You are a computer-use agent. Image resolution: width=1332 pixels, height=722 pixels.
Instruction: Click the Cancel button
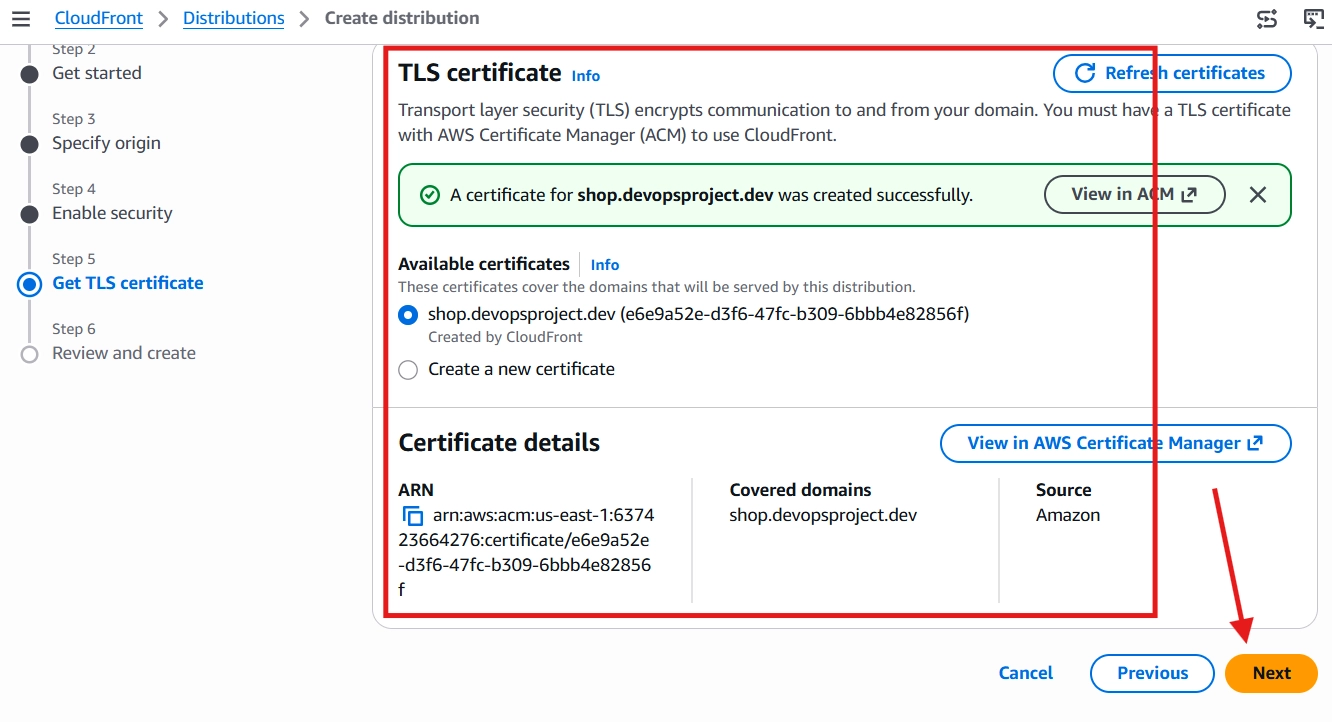pyautogui.click(x=1026, y=673)
